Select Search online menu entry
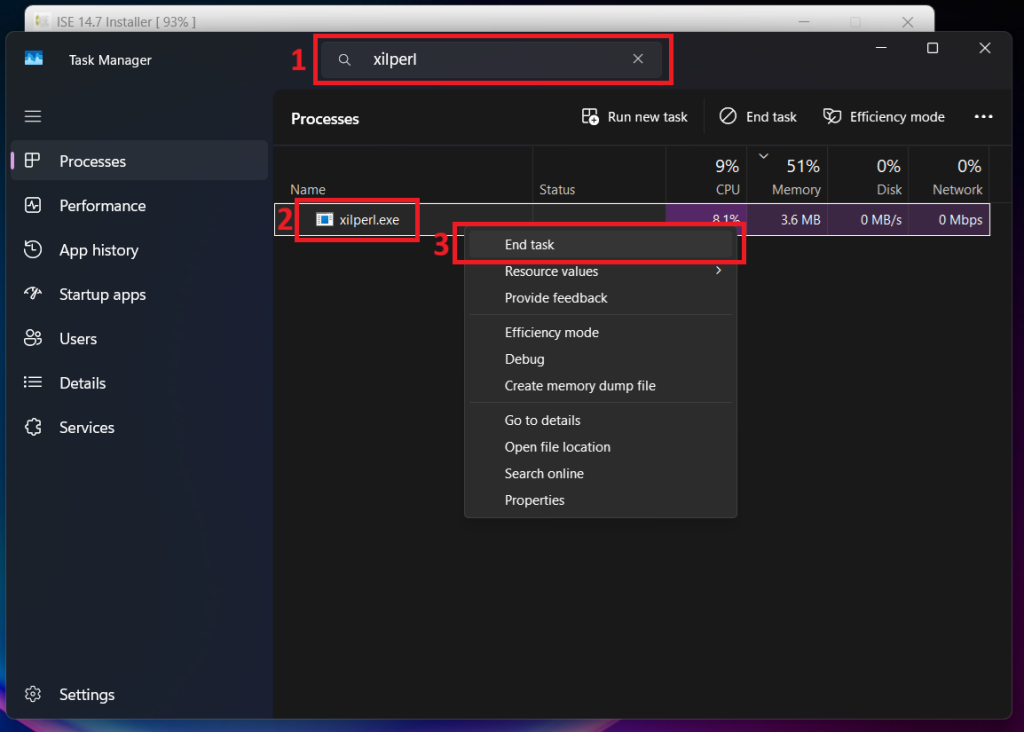The height and width of the screenshot is (732, 1024). [x=600, y=473]
